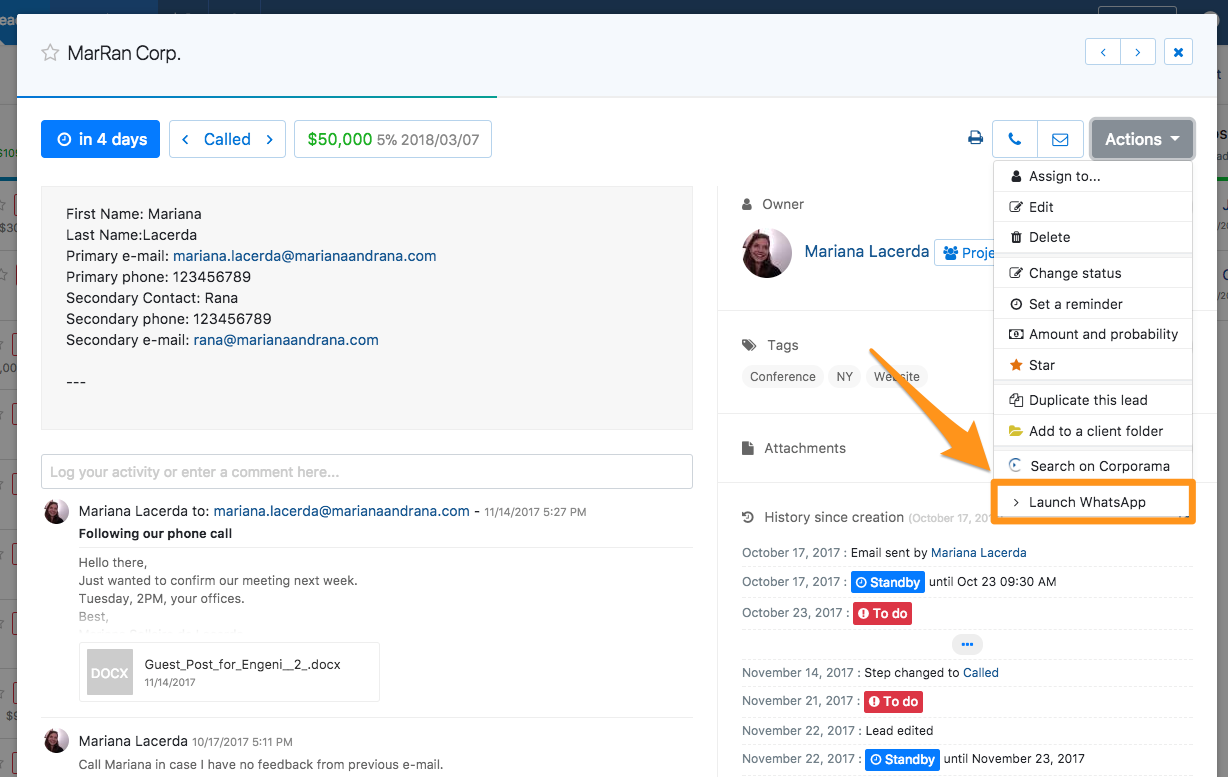Image resolution: width=1228 pixels, height=777 pixels.
Task: Click the print icon
Action: [975, 139]
